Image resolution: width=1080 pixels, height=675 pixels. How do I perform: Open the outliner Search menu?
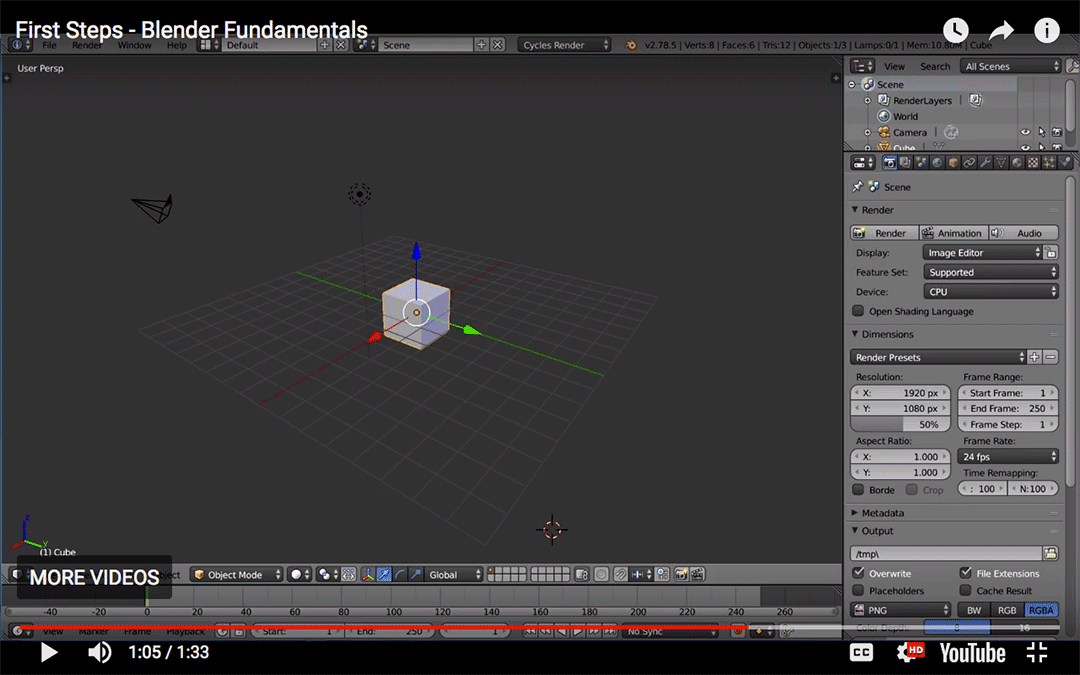(x=935, y=66)
